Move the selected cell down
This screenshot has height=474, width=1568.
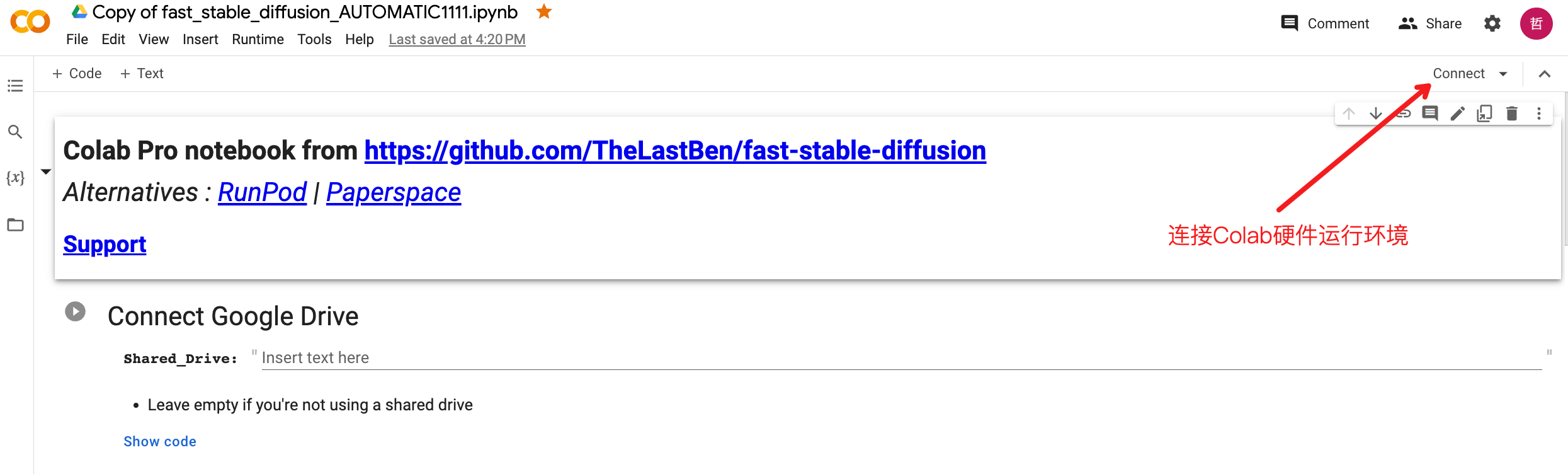[x=1376, y=113]
